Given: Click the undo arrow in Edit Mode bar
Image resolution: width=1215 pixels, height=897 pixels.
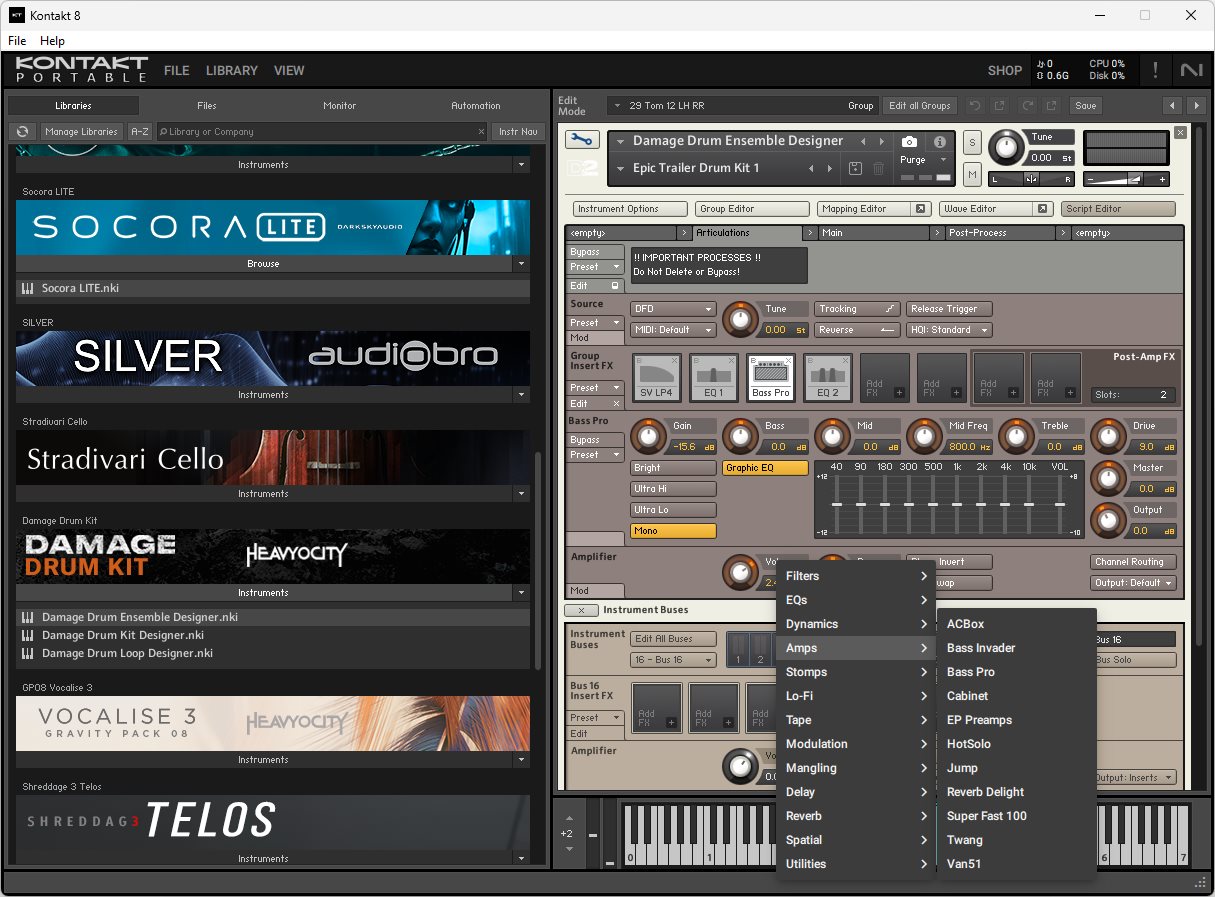Looking at the screenshot, I should click(974, 105).
